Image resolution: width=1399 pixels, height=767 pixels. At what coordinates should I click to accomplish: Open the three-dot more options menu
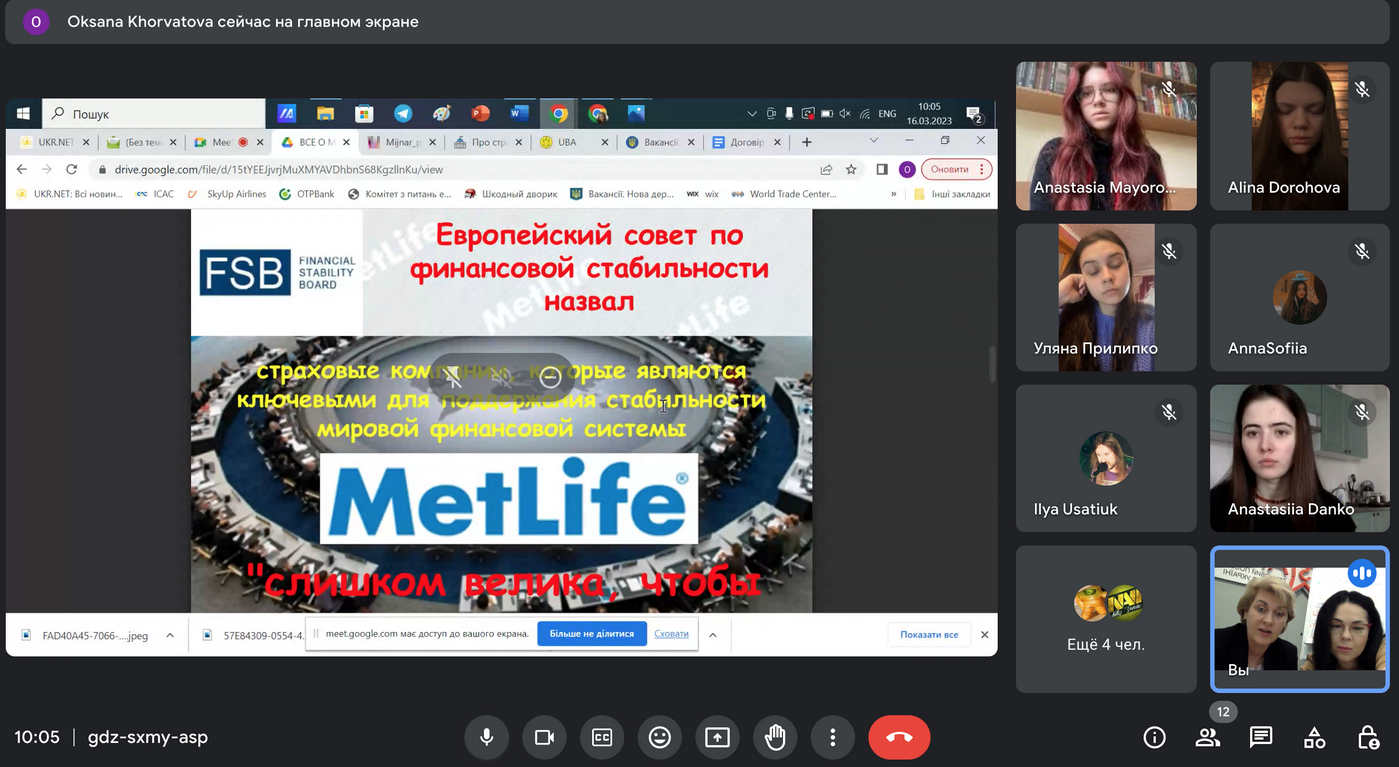click(x=832, y=738)
